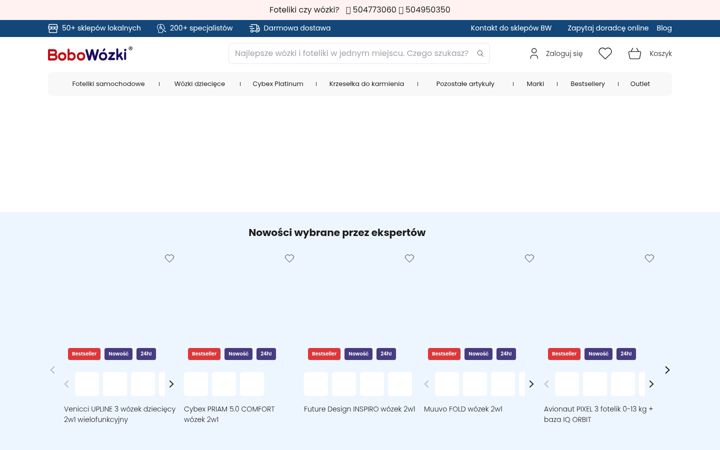This screenshot has height=450, width=720.
Task: Click the user account icon
Action: [x=534, y=54]
